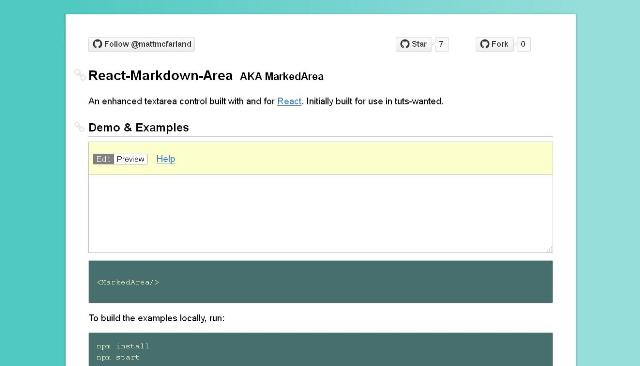Click the <MarkedArea/> code snippet
This screenshot has width=640, height=366.
tap(128, 282)
